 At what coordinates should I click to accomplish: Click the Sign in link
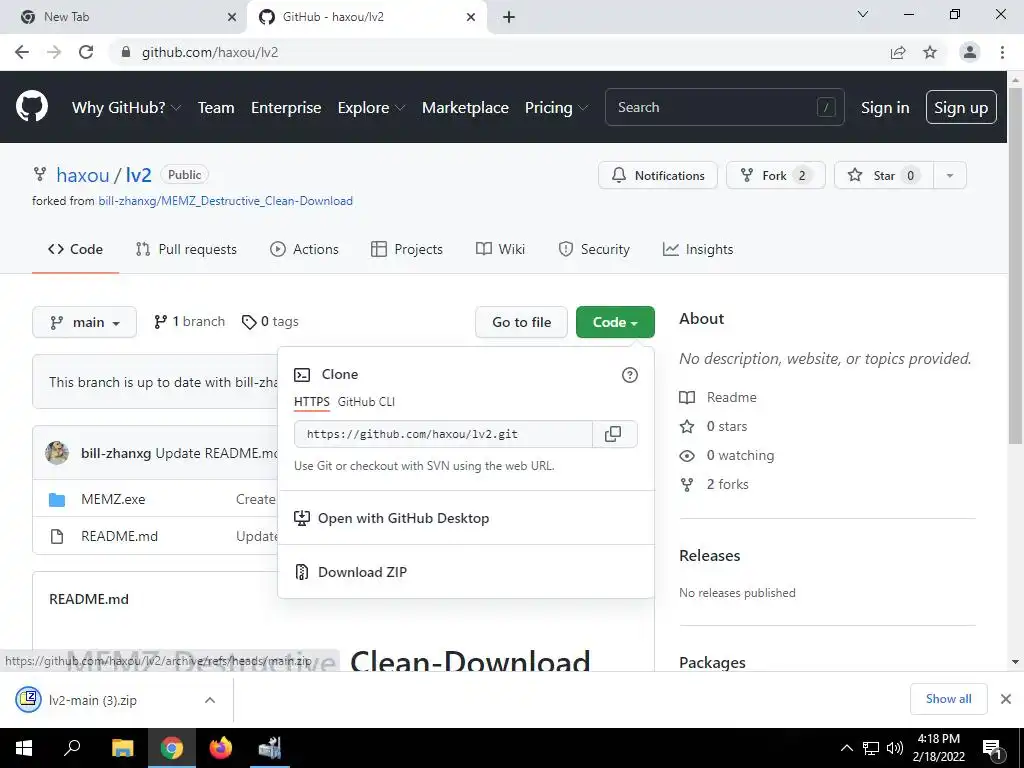(x=885, y=107)
